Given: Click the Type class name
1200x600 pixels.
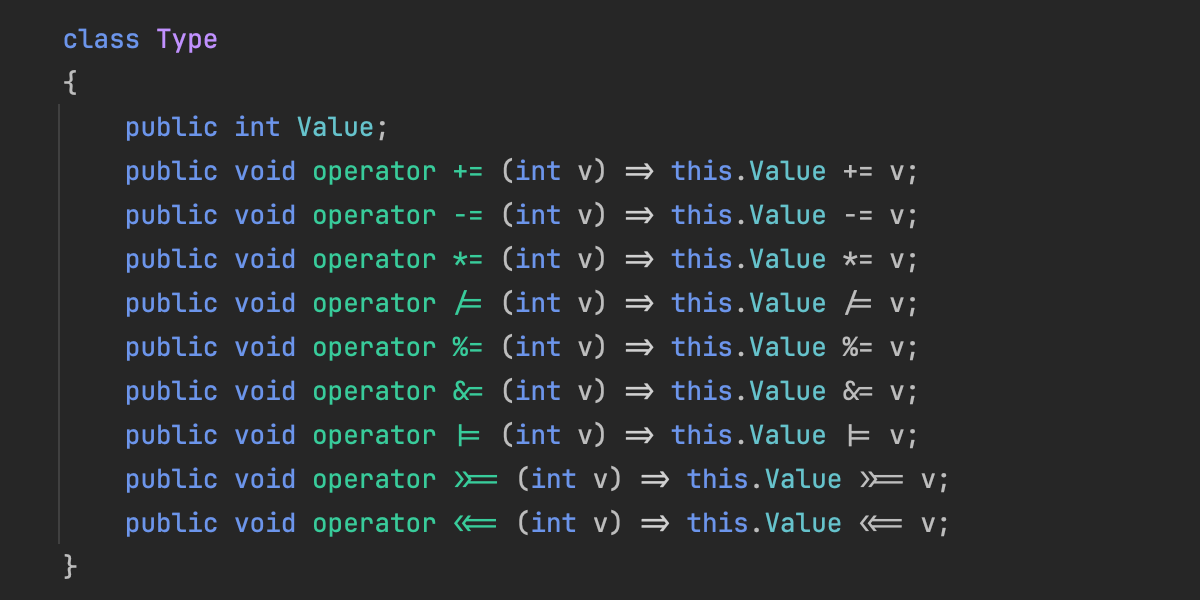Looking at the screenshot, I should coord(187,40).
